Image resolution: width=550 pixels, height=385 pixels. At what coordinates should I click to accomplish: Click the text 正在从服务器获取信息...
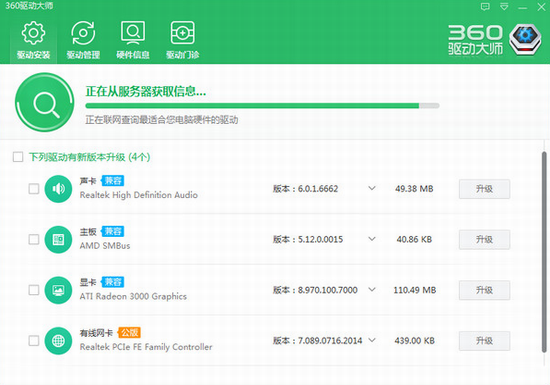tap(146, 92)
